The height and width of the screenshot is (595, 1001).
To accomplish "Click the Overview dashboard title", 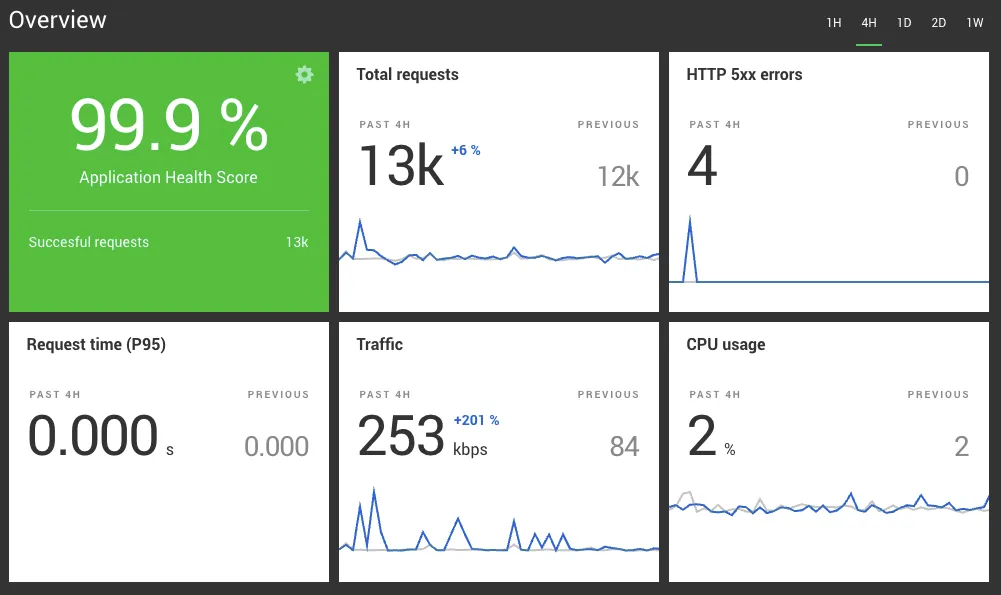I will click(57, 19).
